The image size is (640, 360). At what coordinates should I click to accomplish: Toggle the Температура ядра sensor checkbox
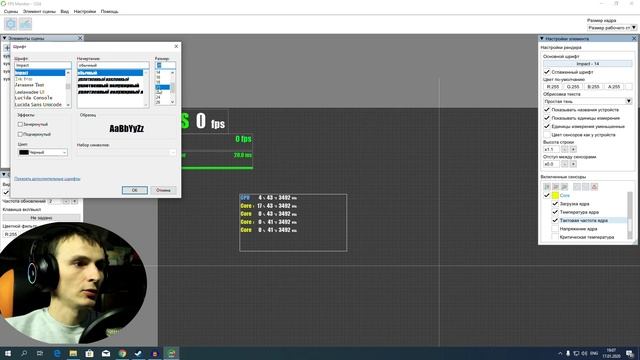[x=555, y=212]
